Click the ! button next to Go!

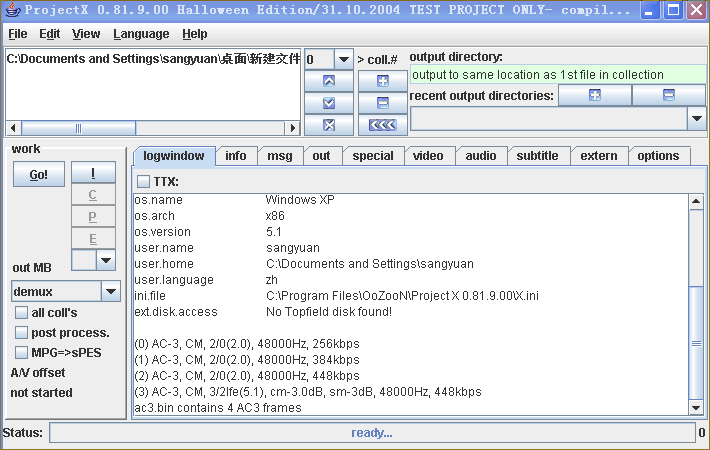point(93,172)
